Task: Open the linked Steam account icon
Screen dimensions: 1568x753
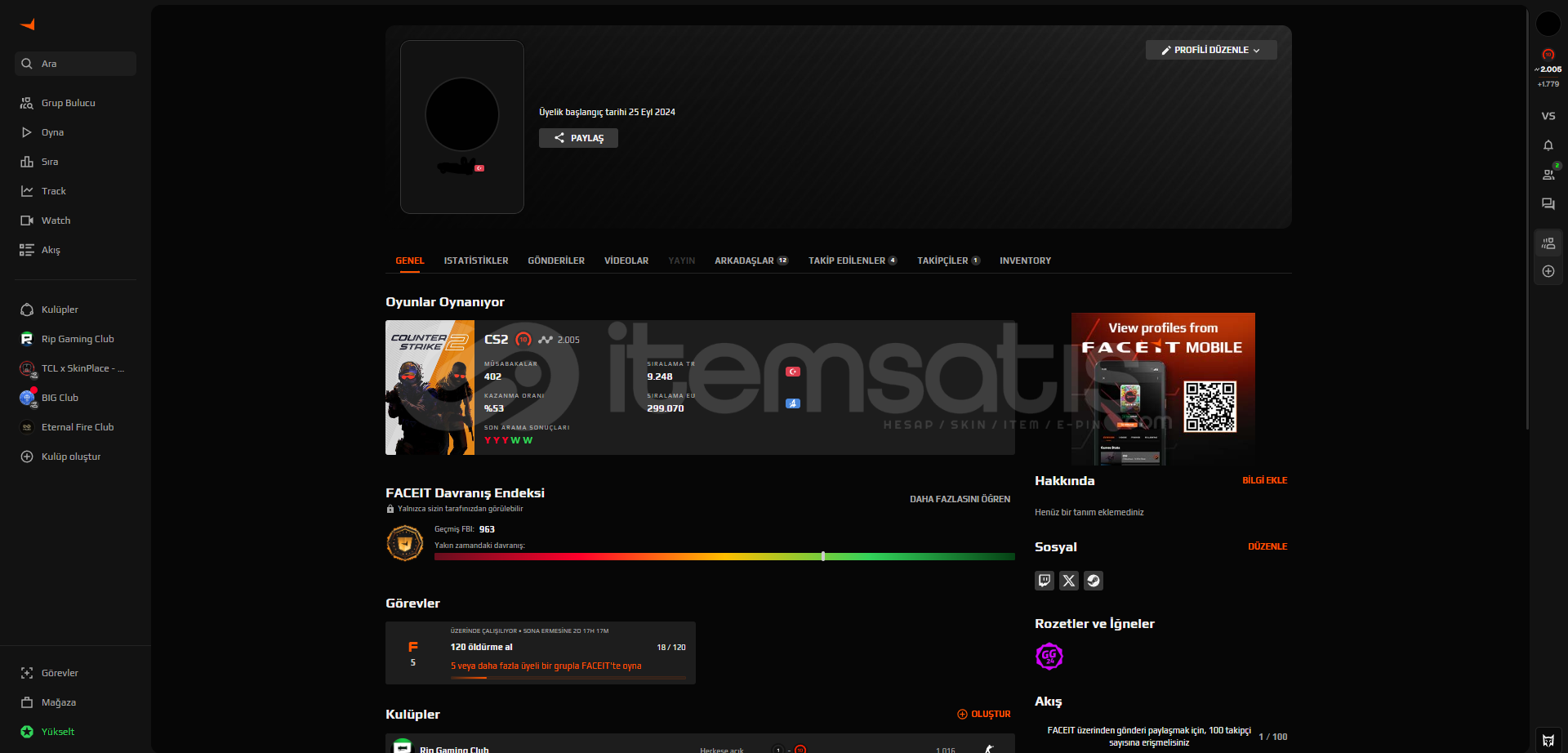Action: [1094, 581]
